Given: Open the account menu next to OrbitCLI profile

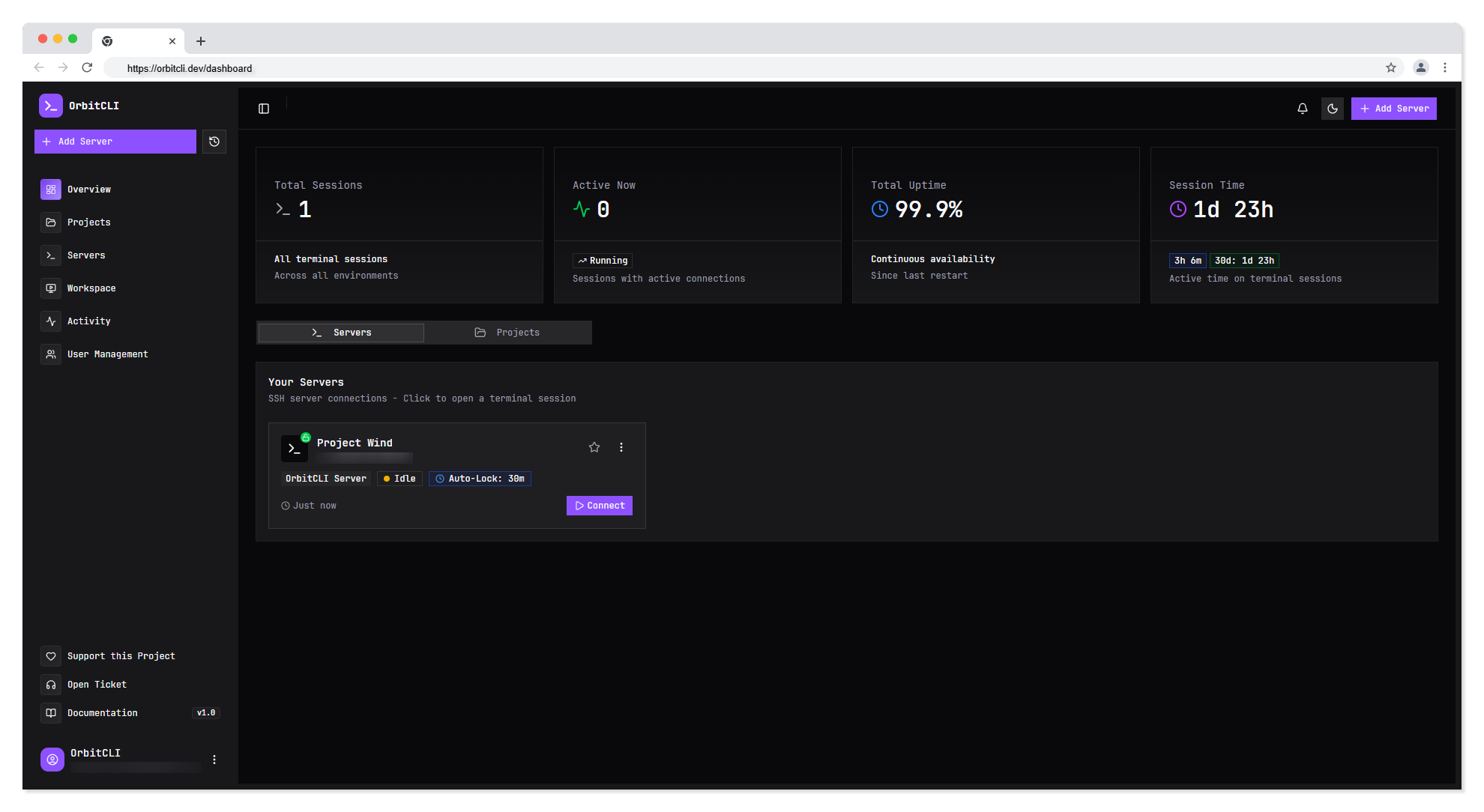Looking at the screenshot, I should point(214,759).
